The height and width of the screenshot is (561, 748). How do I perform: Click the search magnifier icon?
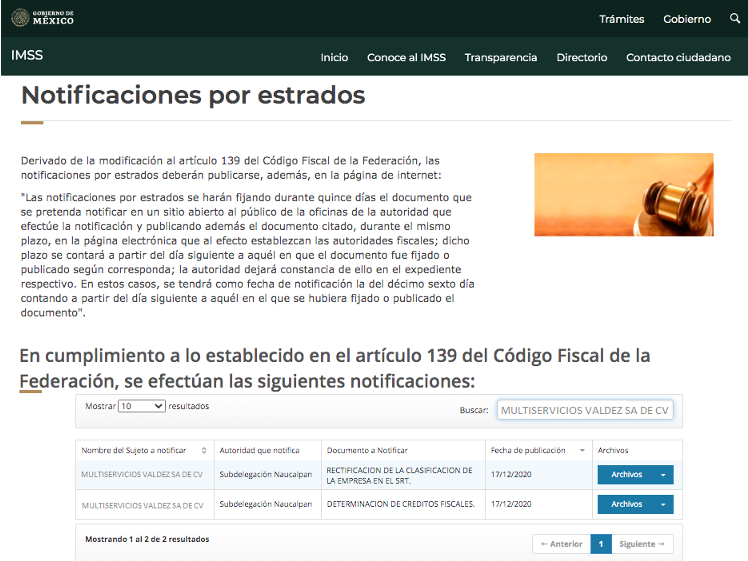[x=735, y=19]
